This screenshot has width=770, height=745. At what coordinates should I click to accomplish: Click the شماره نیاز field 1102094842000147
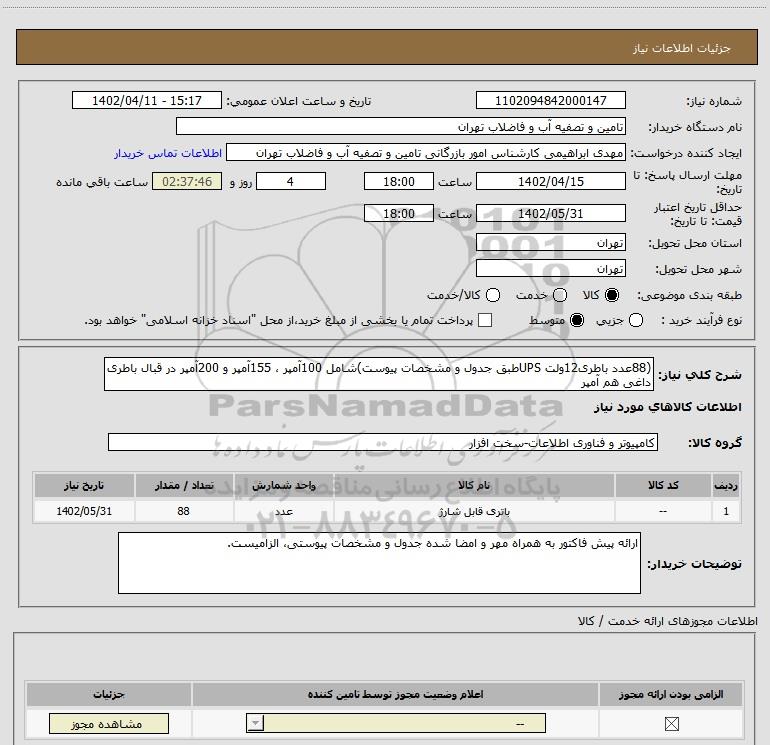click(x=550, y=100)
